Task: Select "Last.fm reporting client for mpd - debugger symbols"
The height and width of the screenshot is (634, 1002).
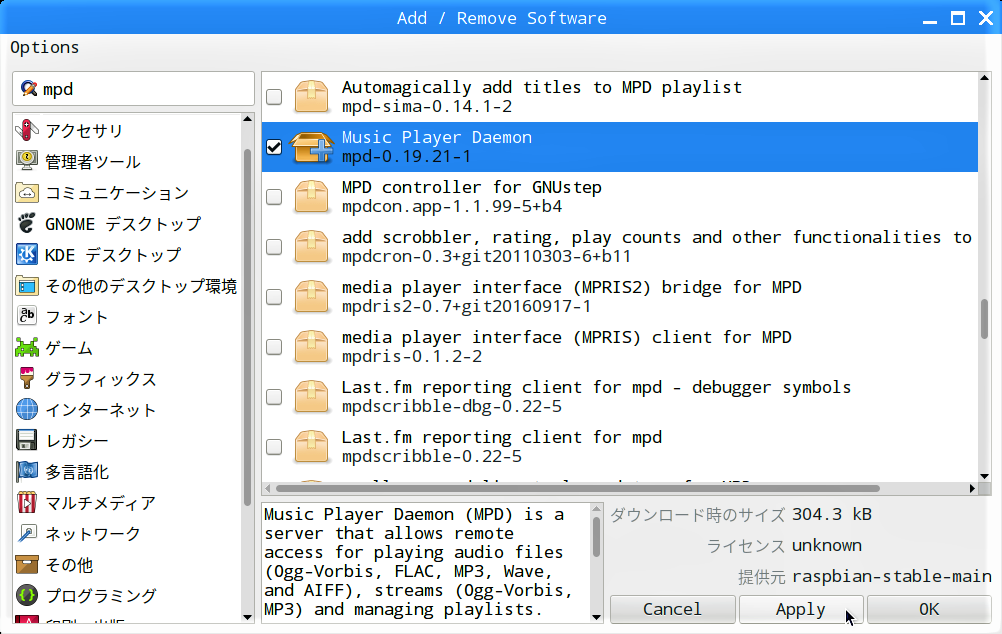Action: click(596, 387)
